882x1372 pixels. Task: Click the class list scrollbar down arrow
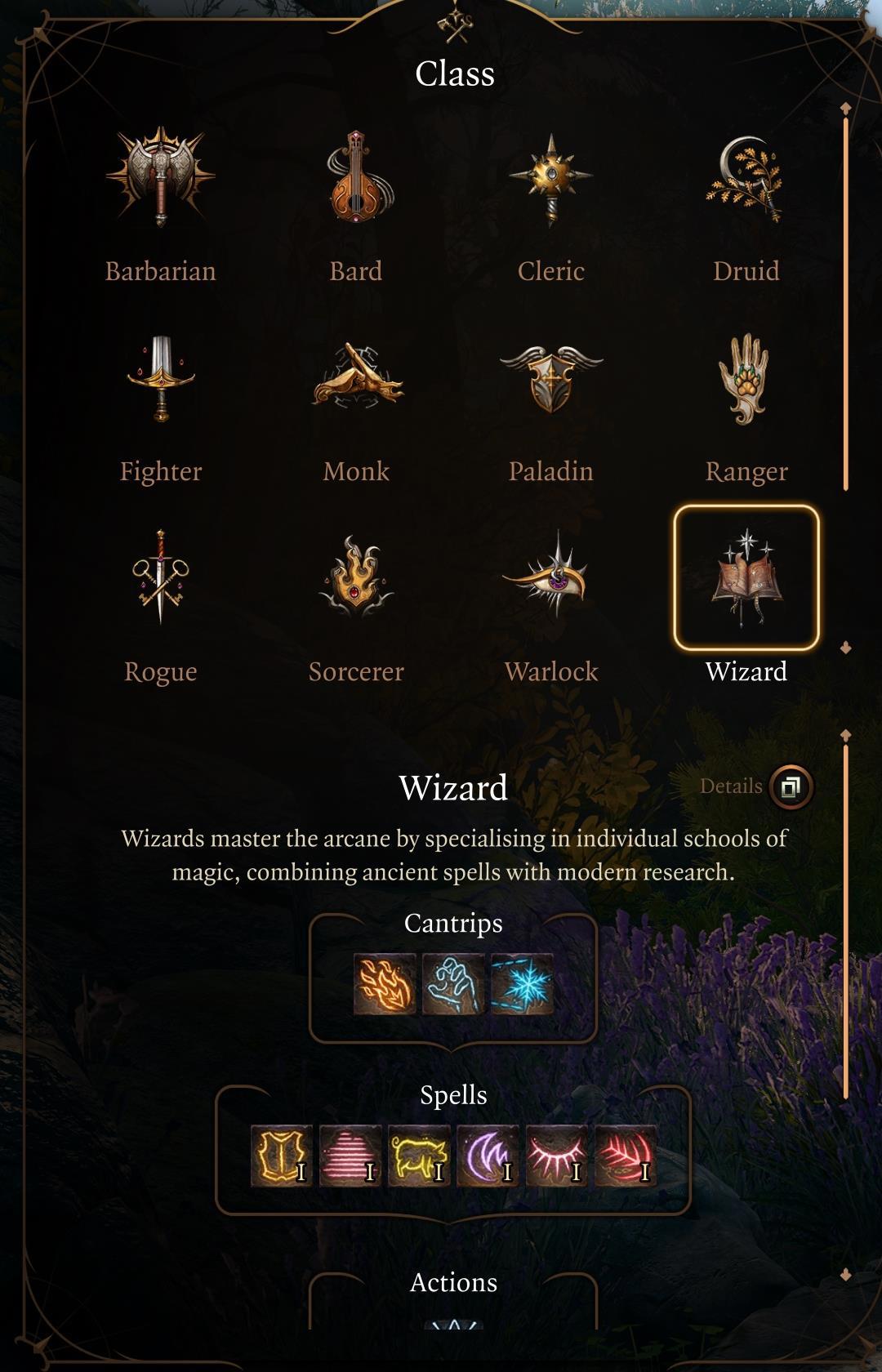(846, 648)
